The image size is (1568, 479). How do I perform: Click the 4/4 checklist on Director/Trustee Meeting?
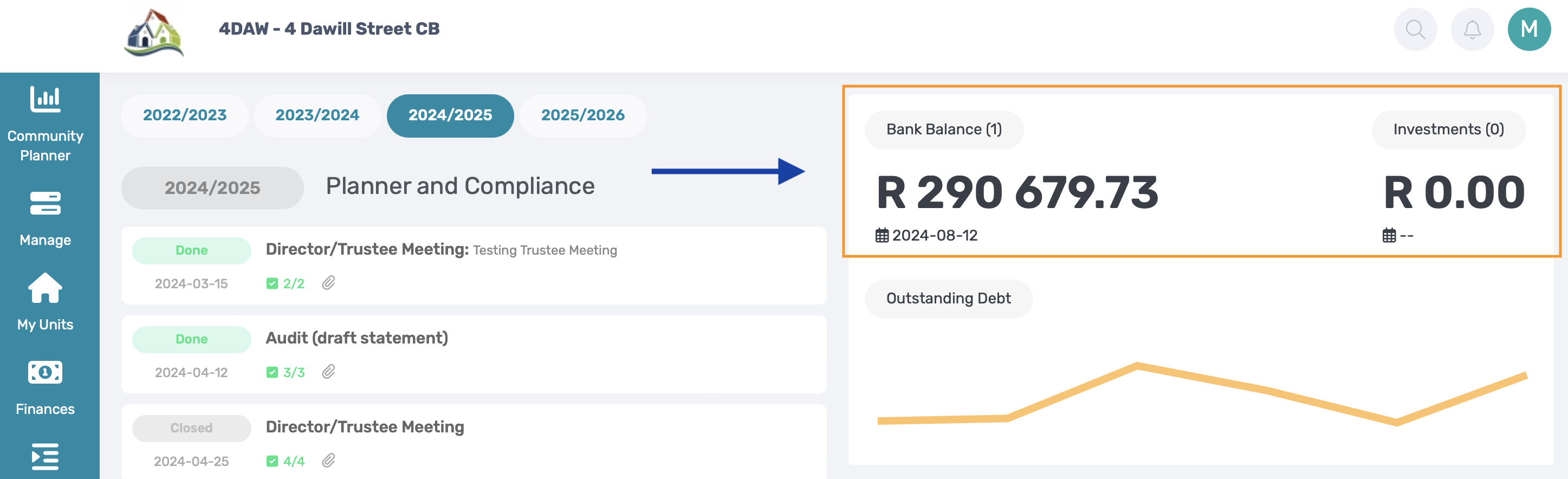tap(286, 461)
